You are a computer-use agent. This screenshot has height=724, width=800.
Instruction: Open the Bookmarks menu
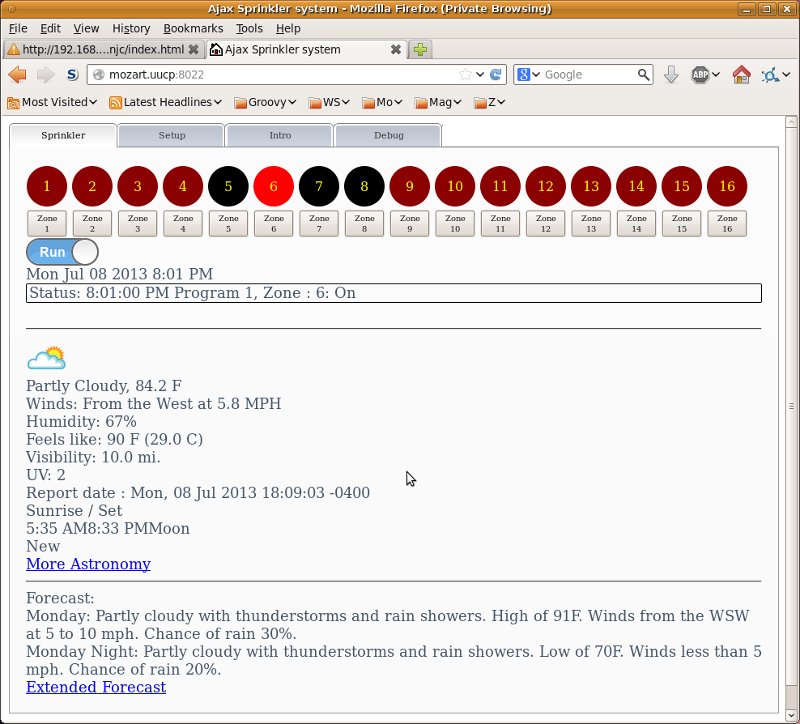coord(196,28)
